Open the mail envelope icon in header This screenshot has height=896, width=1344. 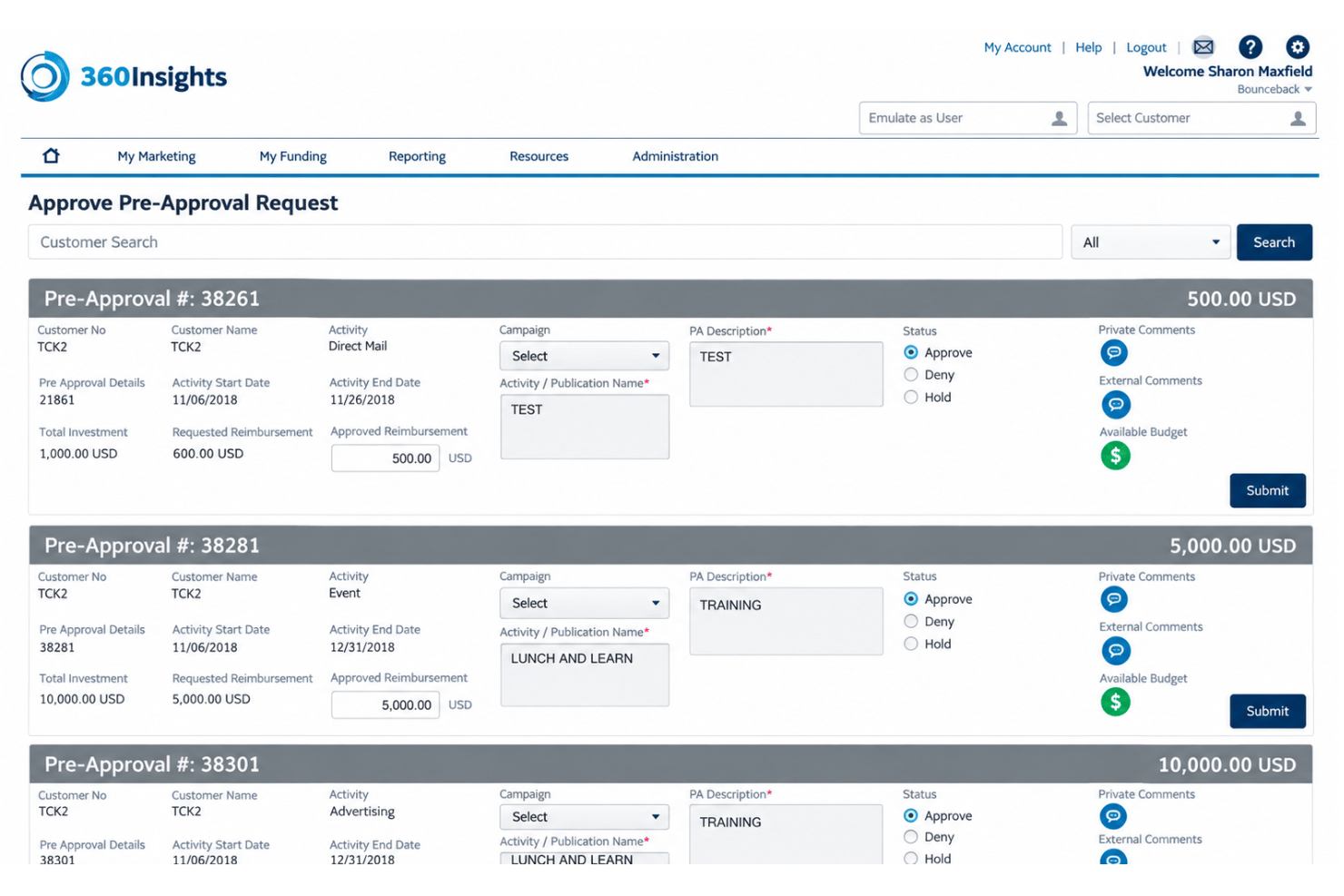coord(1203,47)
